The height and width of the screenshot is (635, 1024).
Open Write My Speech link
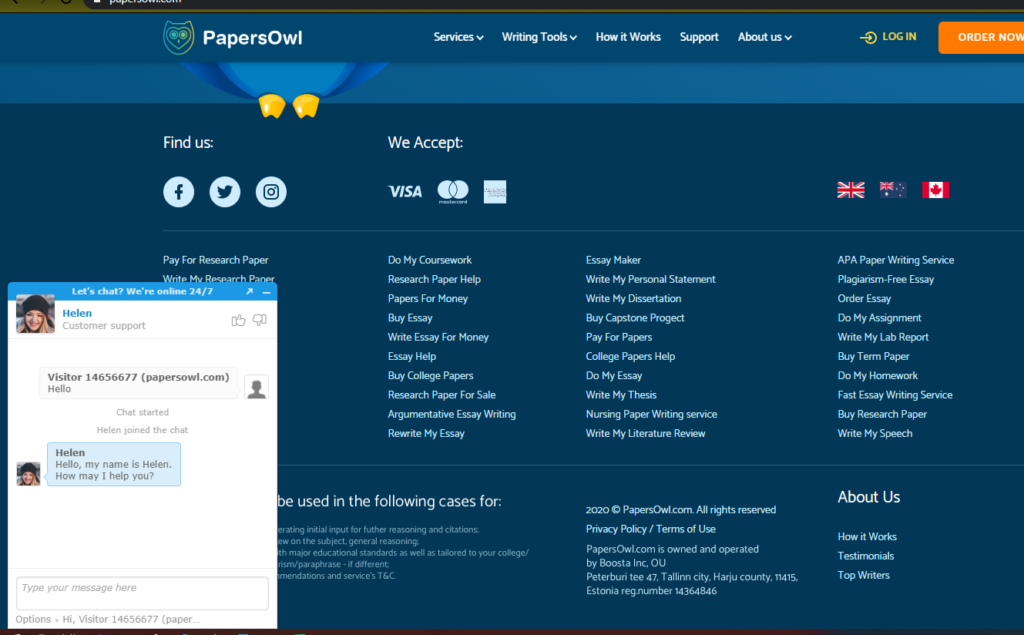[x=875, y=433]
